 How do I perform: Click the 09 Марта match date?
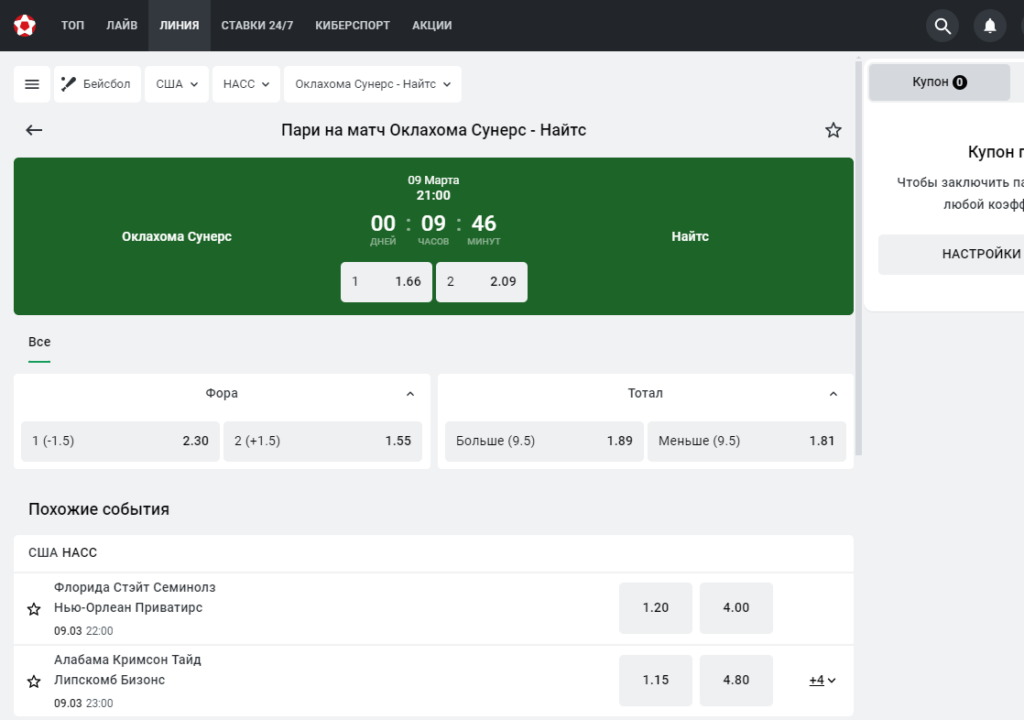434,180
